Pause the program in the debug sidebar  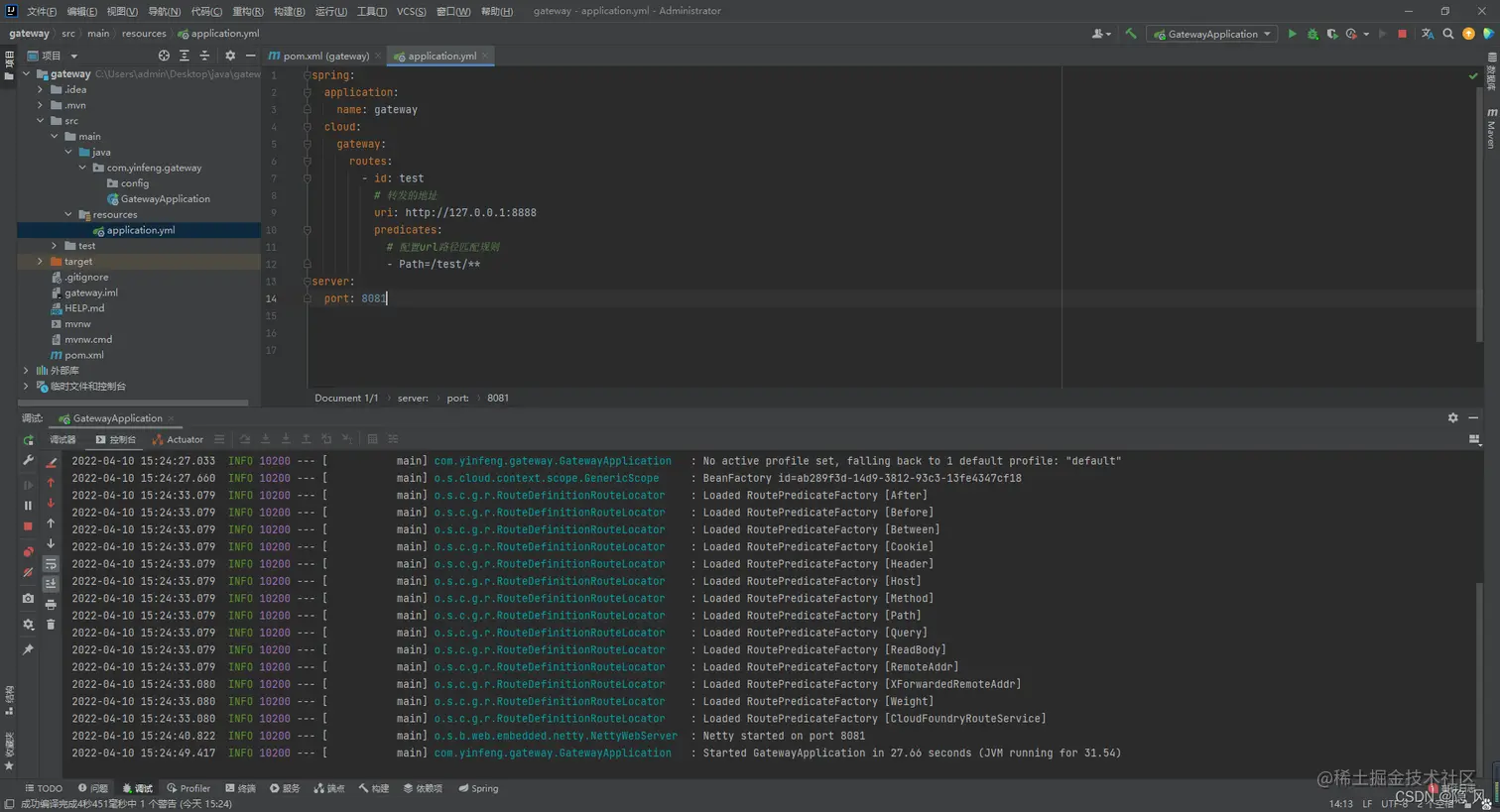[x=28, y=505]
